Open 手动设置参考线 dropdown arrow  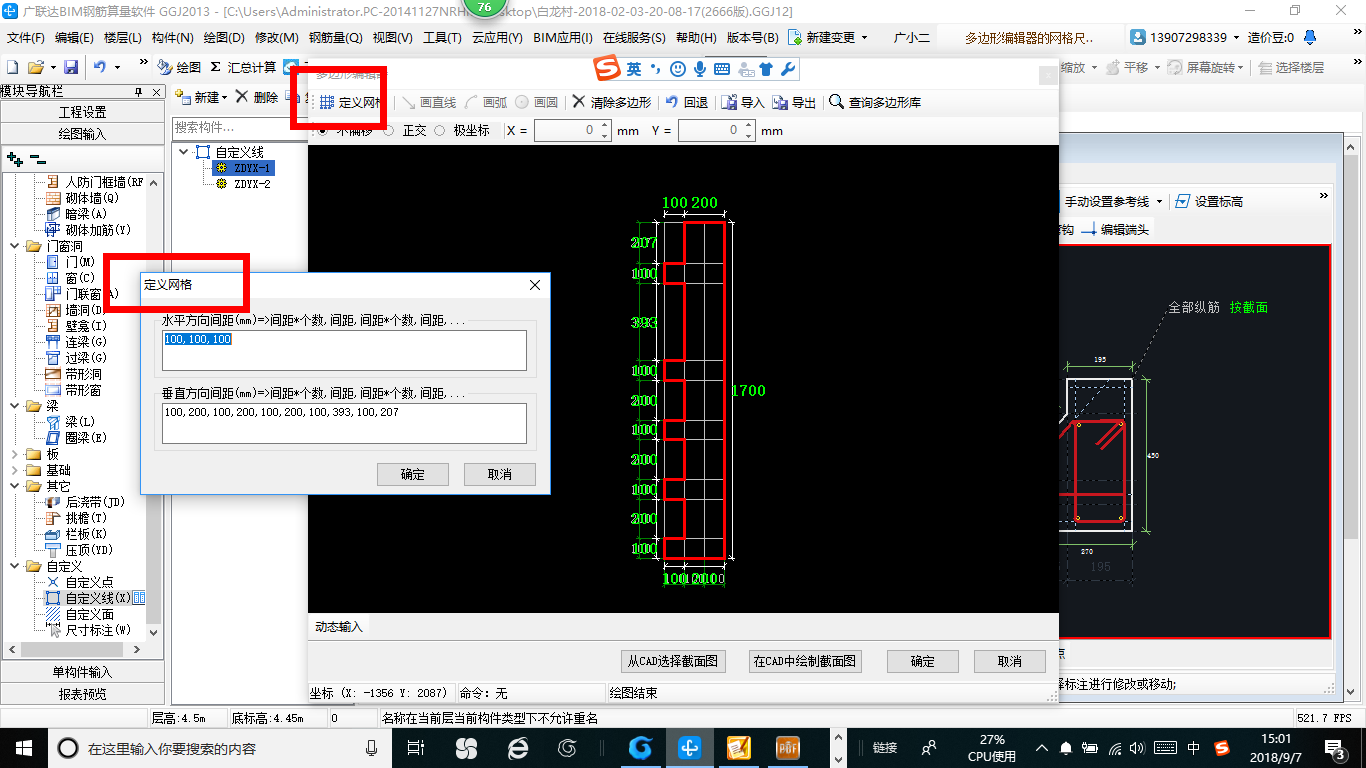click(x=1159, y=201)
